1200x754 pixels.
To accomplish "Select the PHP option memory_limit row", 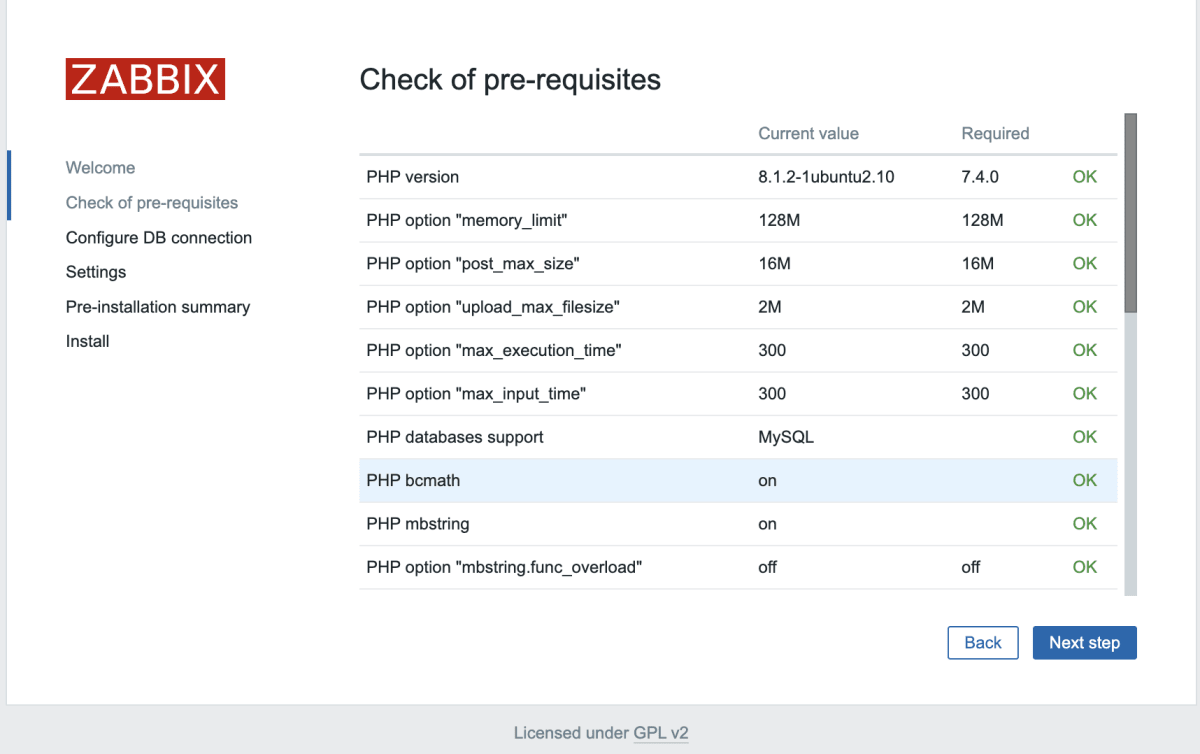I will point(700,220).
